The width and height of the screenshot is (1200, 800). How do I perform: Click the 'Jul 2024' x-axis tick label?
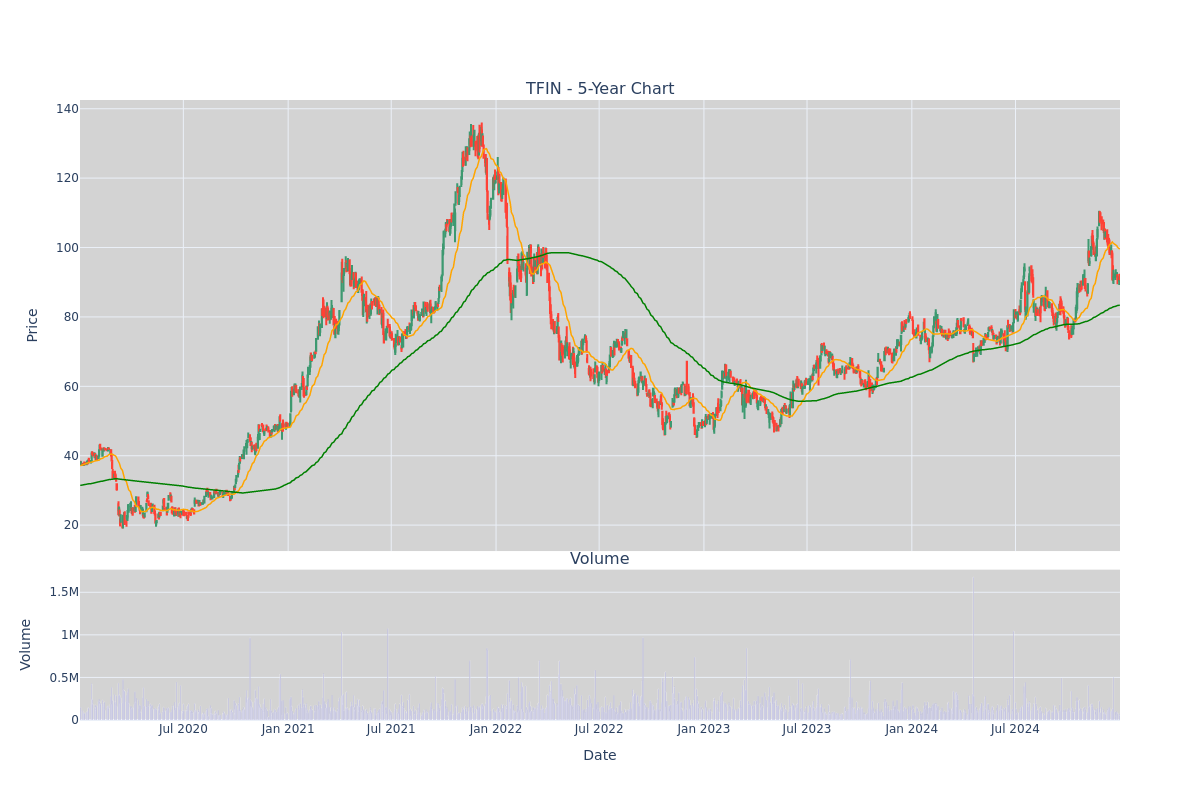[x=1015, y=729]
